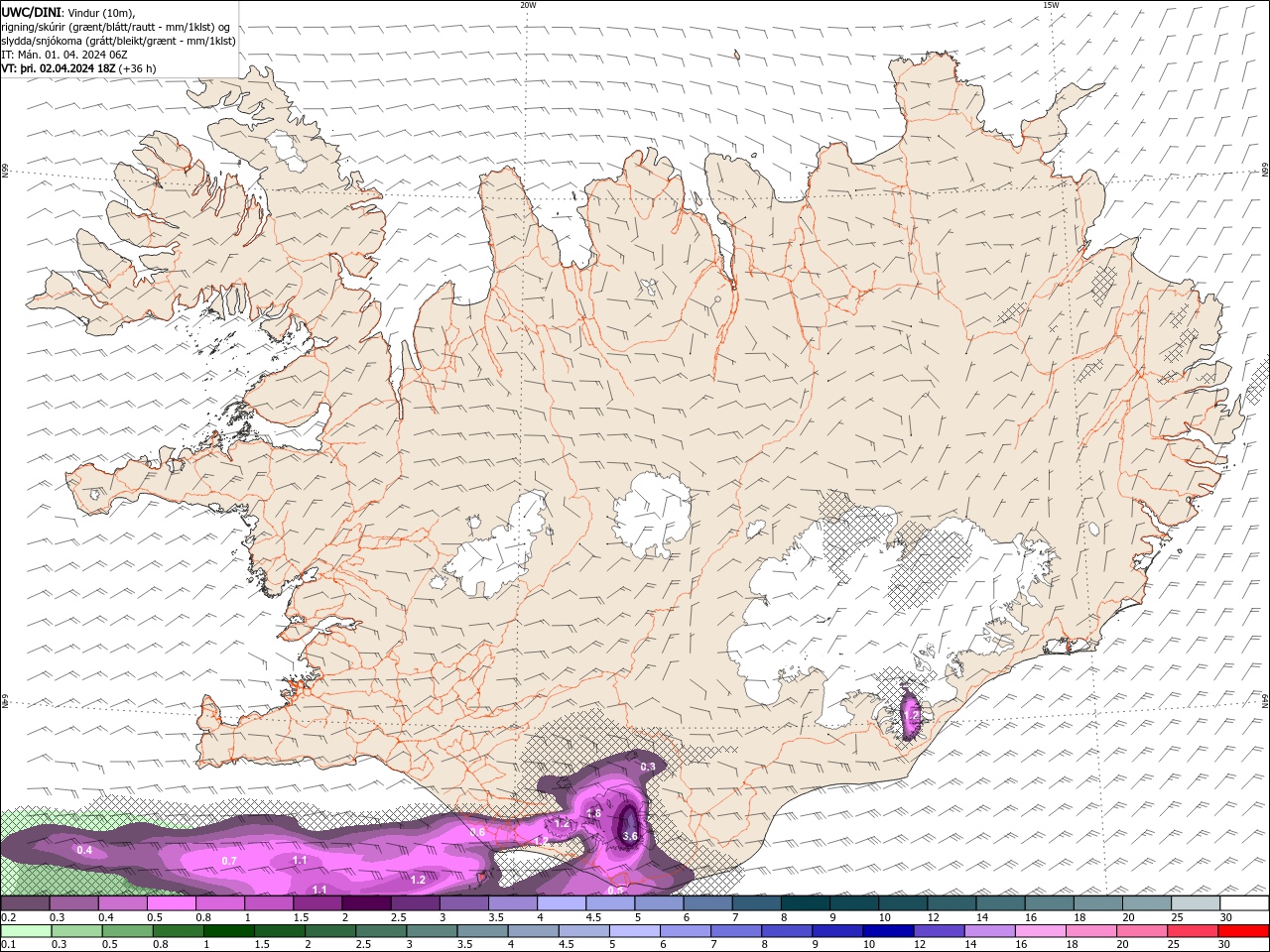Click the '3.6' precipitation maximum value
1270x952 pixels.
(630, 837)
